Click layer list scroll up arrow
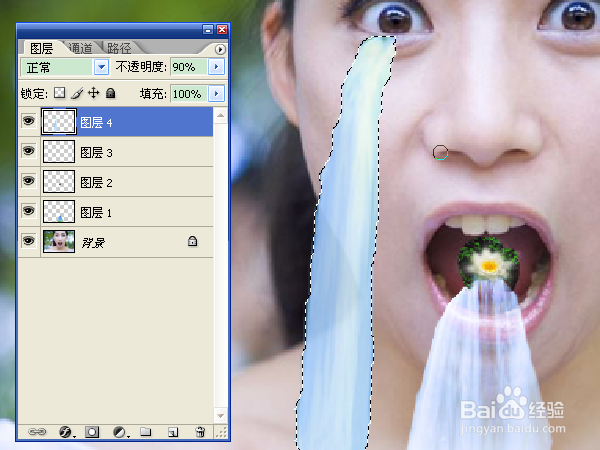 [220, 115]
